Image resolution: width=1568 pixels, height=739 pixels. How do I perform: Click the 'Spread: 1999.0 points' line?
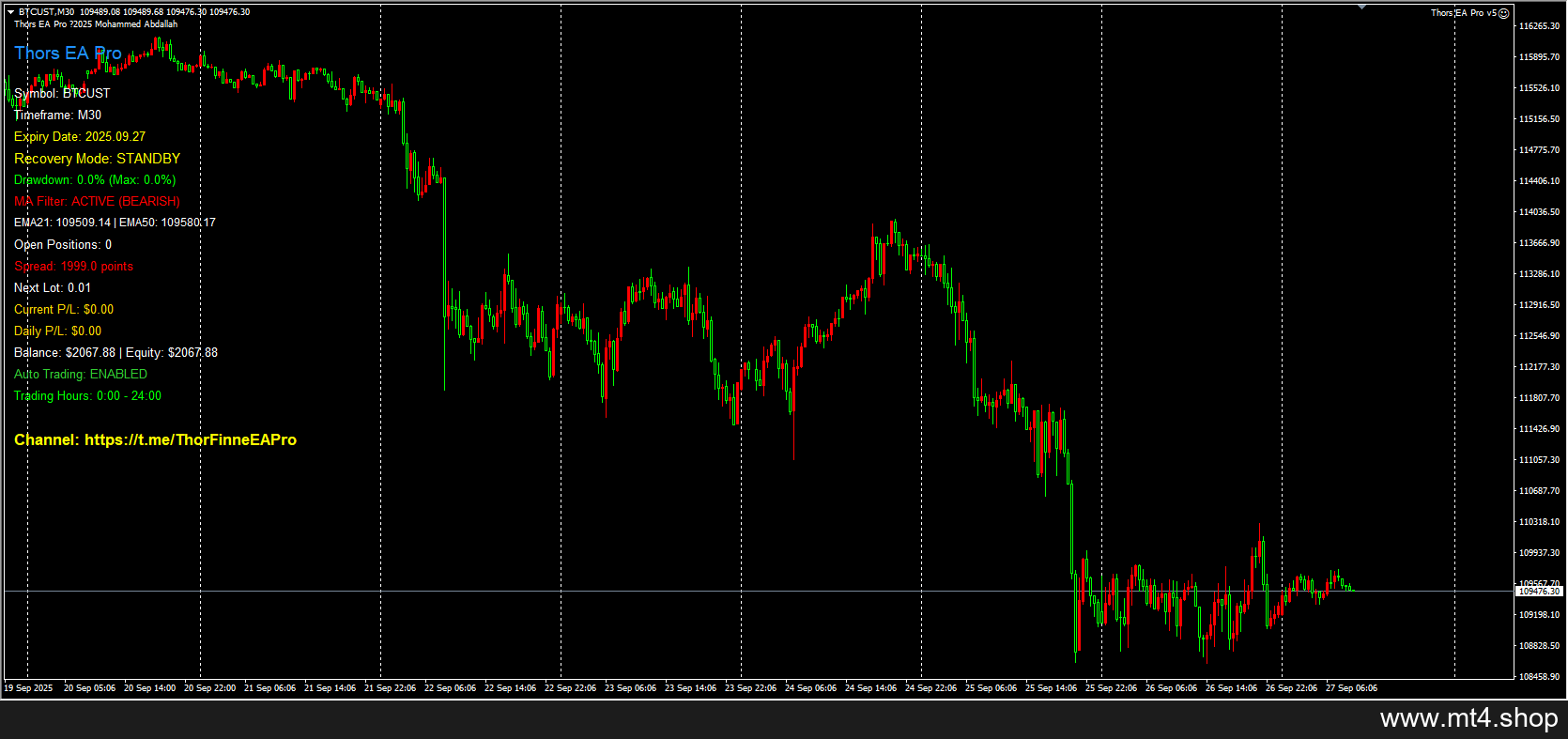pos(73,267)
